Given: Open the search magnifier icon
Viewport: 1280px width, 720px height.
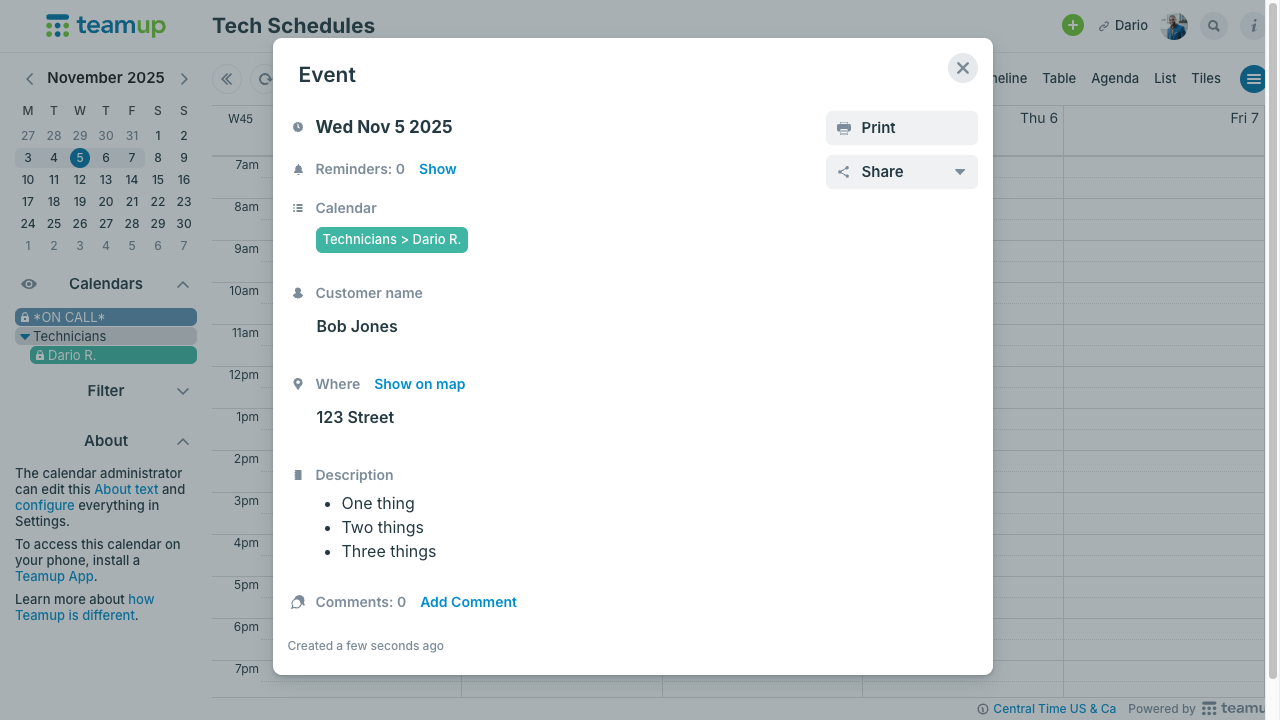Looking at the screenshot, I should 1214,26.
